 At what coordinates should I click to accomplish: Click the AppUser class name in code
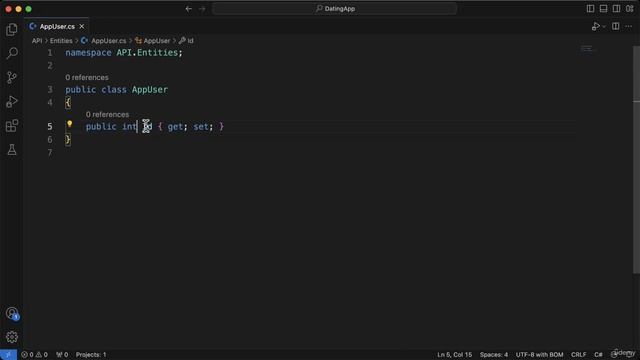(x=150, y=90)
